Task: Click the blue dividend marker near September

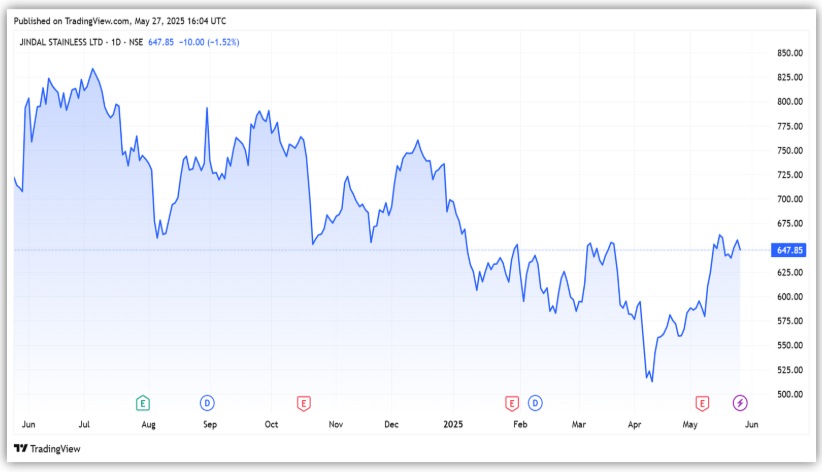Action: click(x=207, y=403)
